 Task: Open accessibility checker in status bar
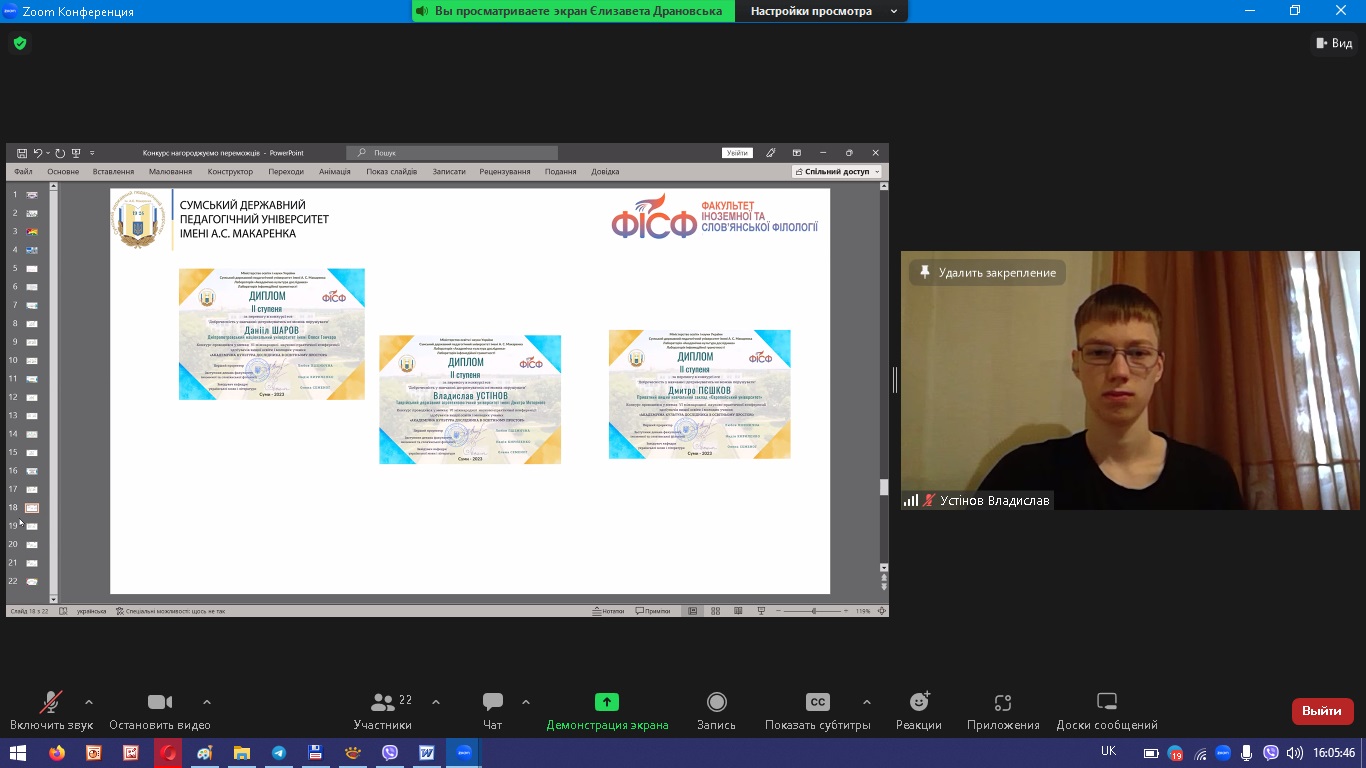pos(171,610)
